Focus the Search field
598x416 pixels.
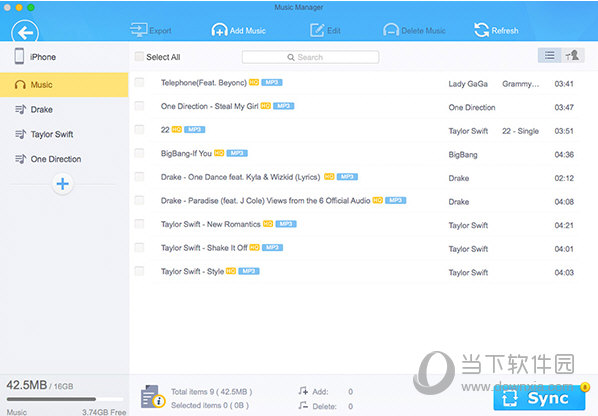(x=310, y=57)
